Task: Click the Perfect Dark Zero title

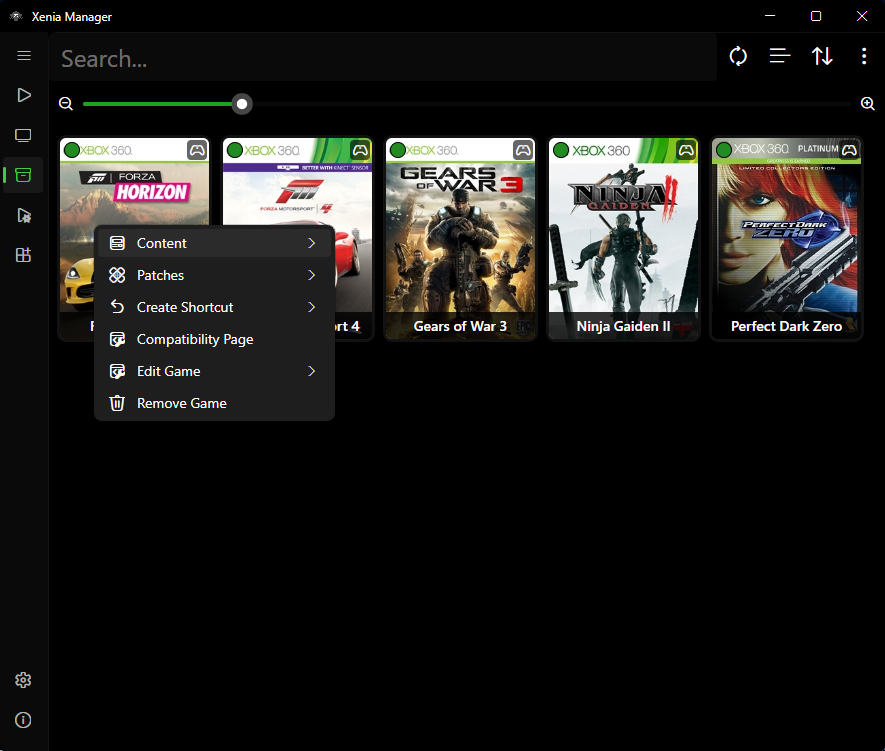Action: [x=786, y=326]
